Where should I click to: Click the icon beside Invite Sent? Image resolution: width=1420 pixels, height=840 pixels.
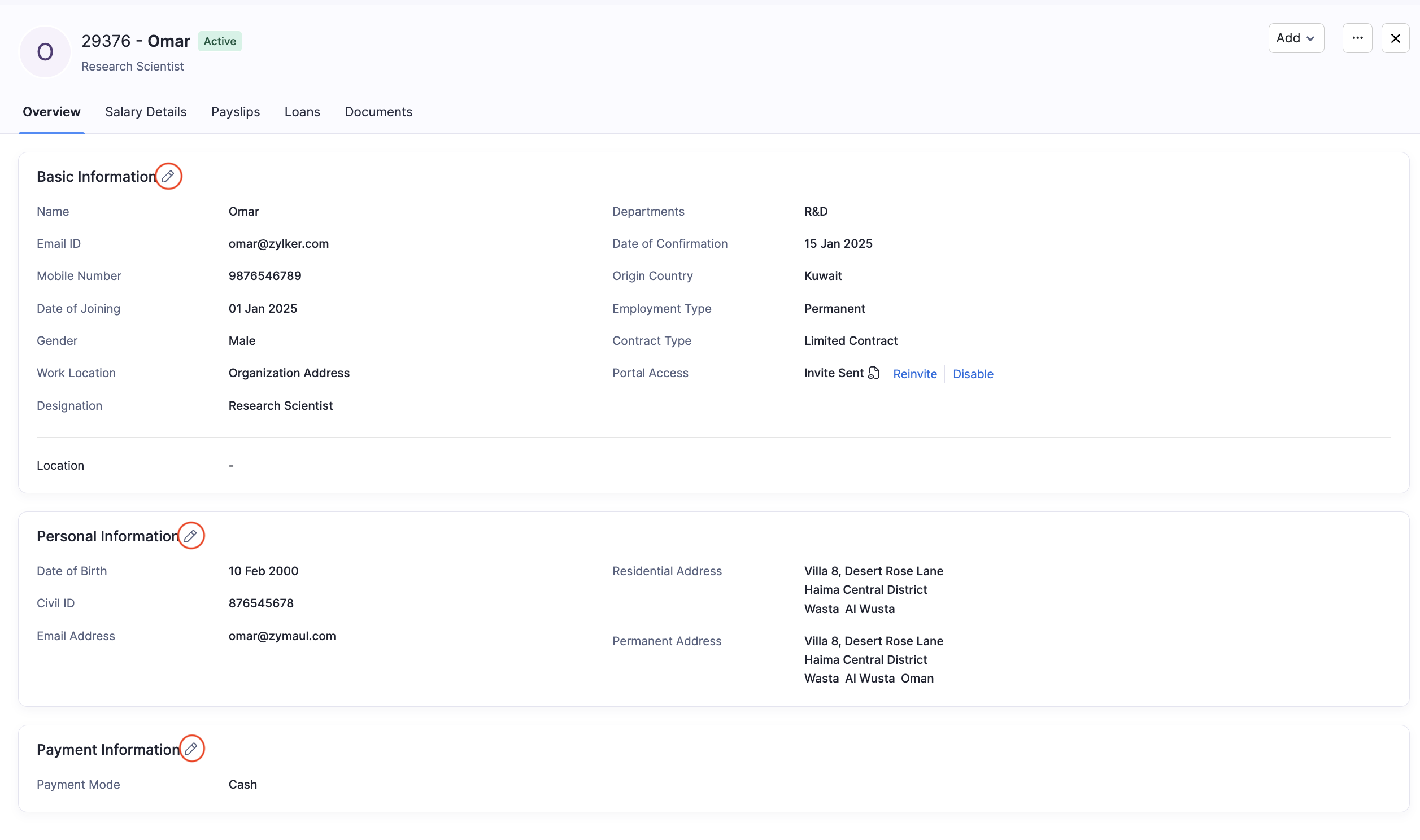click(874, 373)
